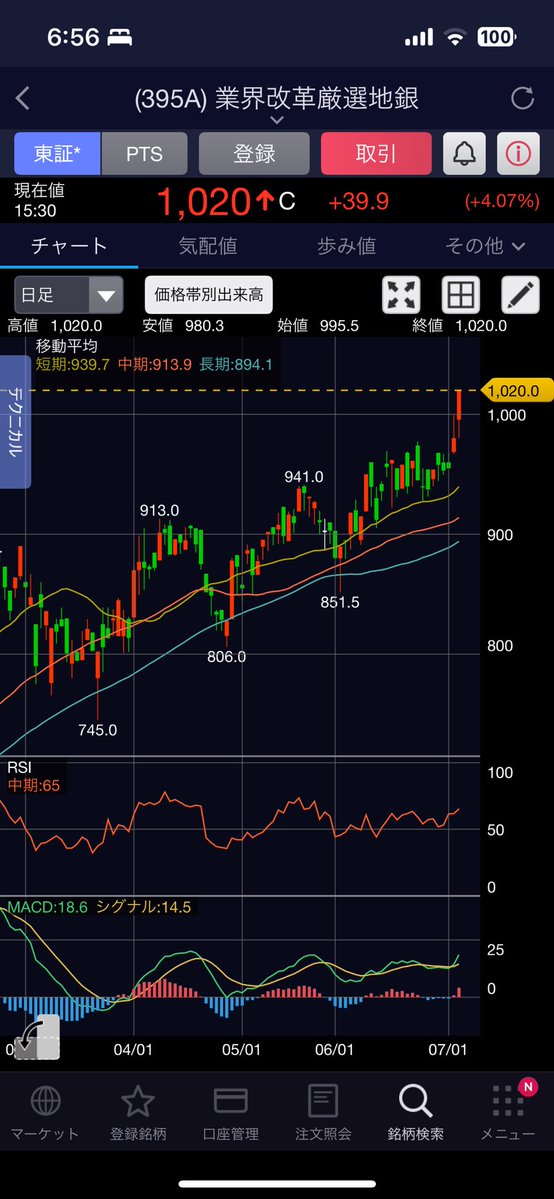This screenshot has height=1199, width=554.
Task: Open the 銘柄検索 magnifier icon
Action: (416, 1101)
